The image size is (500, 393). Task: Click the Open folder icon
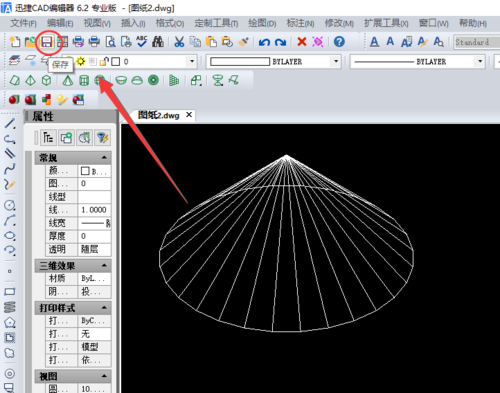pos(30,42)
